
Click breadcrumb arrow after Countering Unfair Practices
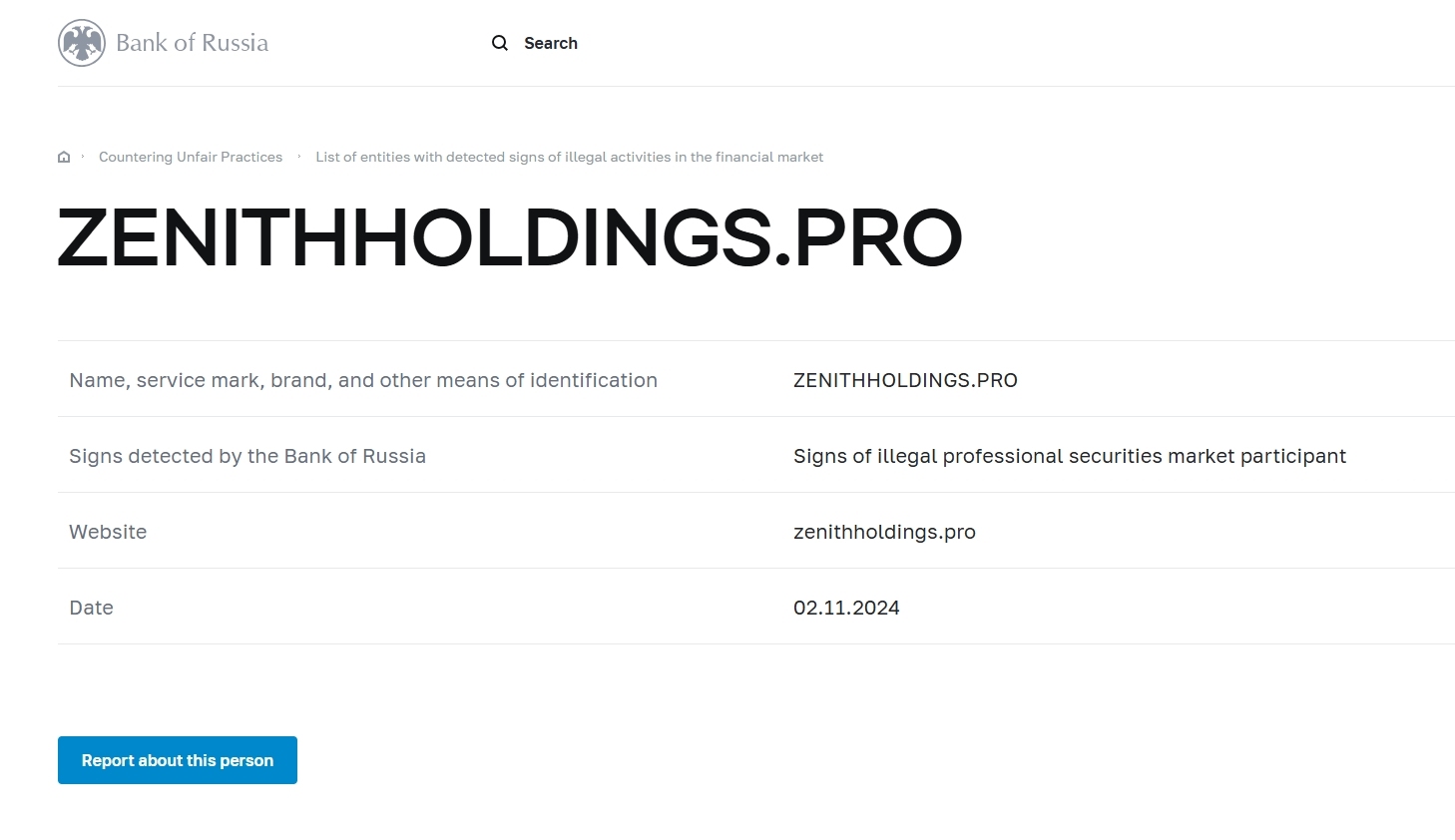(299, 157)
